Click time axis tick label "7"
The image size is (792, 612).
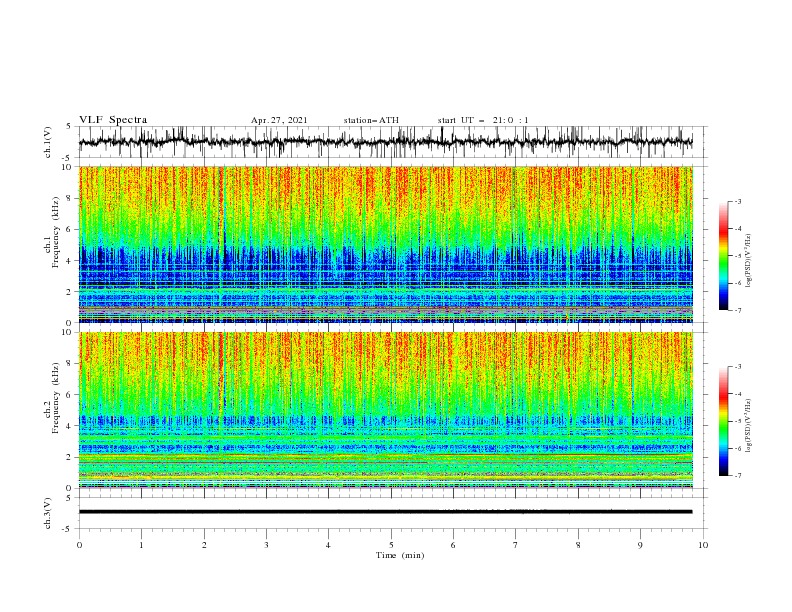[x=516, y=545]
